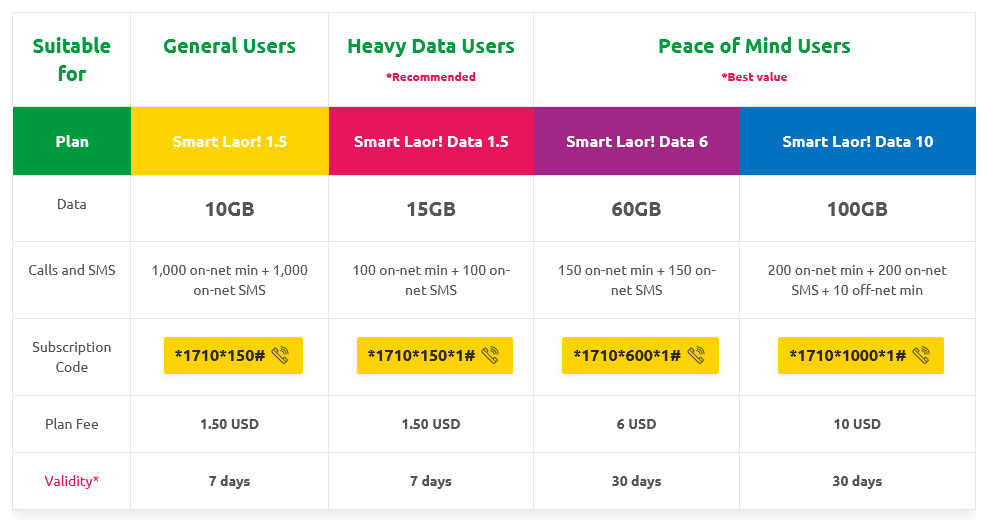Click the Validity* row label

[72, 481]
